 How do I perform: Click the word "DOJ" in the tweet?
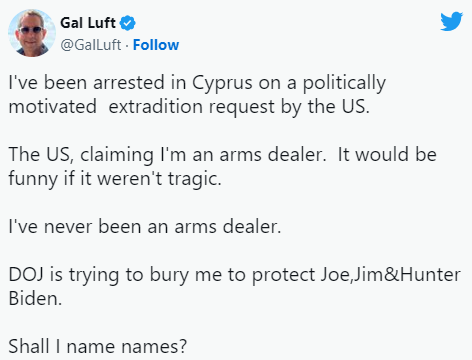coord(26,275)
